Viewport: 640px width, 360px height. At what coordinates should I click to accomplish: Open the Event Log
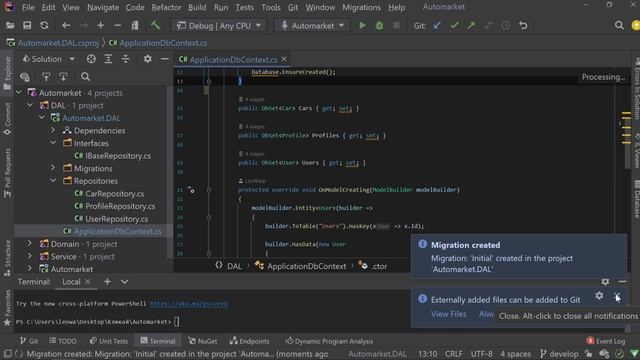pos(606,341)
